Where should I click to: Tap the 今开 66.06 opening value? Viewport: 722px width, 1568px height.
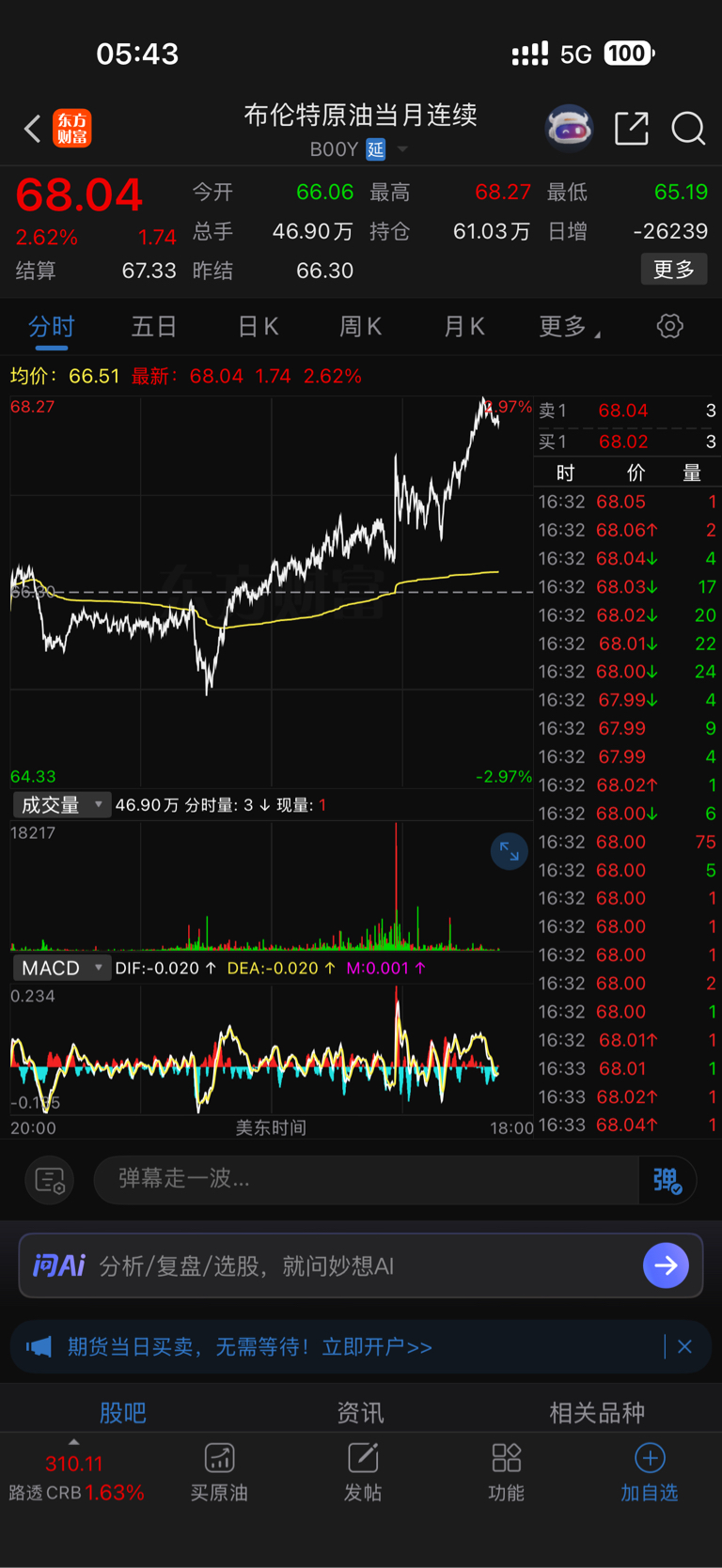coord(325,192)
